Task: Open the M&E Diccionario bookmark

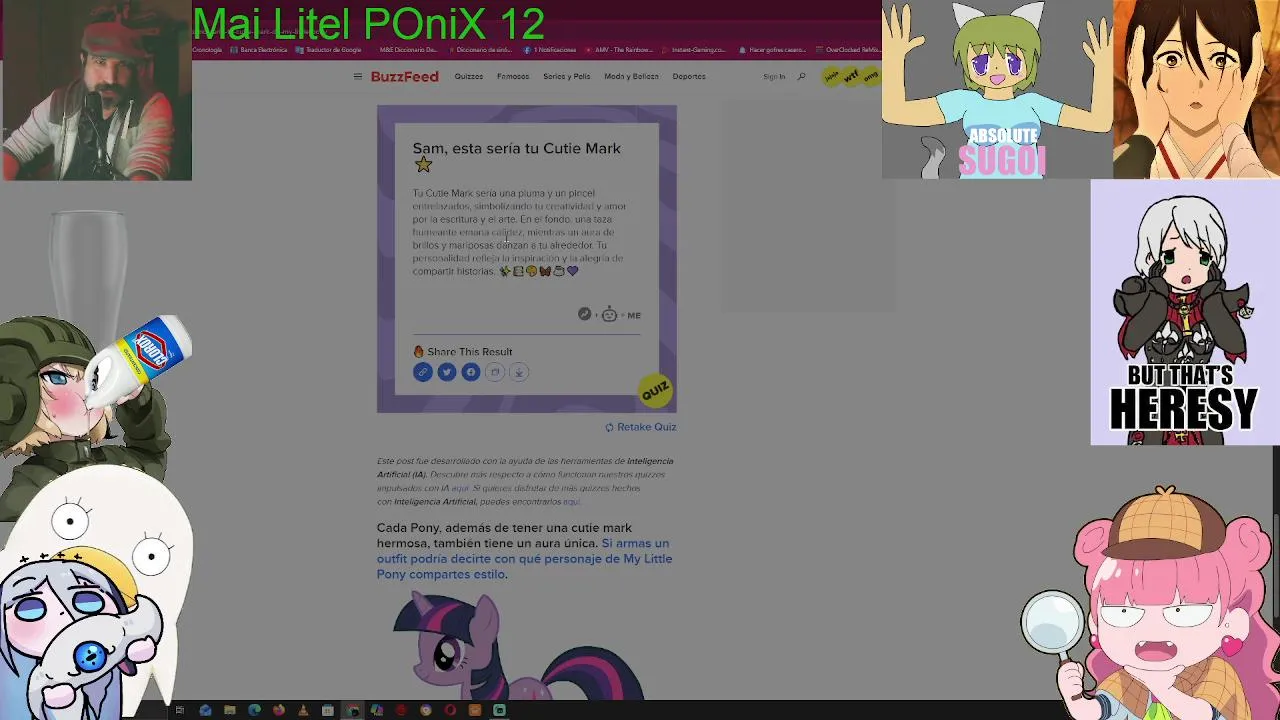Action: (x=407, y=50)
